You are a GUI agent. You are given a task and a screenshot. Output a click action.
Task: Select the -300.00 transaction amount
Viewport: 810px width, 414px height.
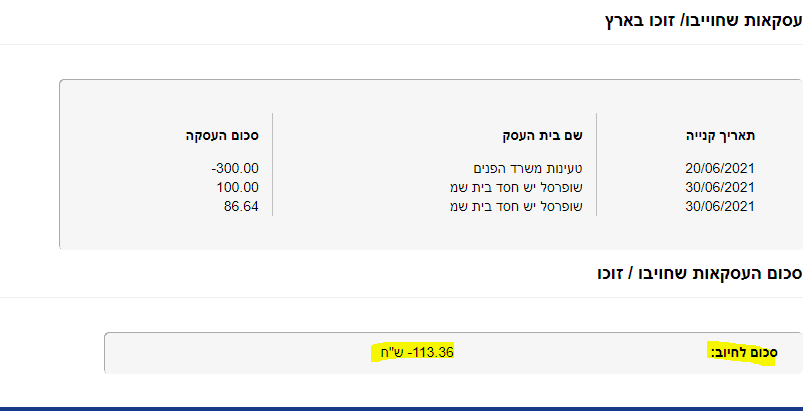coord(235,168)
